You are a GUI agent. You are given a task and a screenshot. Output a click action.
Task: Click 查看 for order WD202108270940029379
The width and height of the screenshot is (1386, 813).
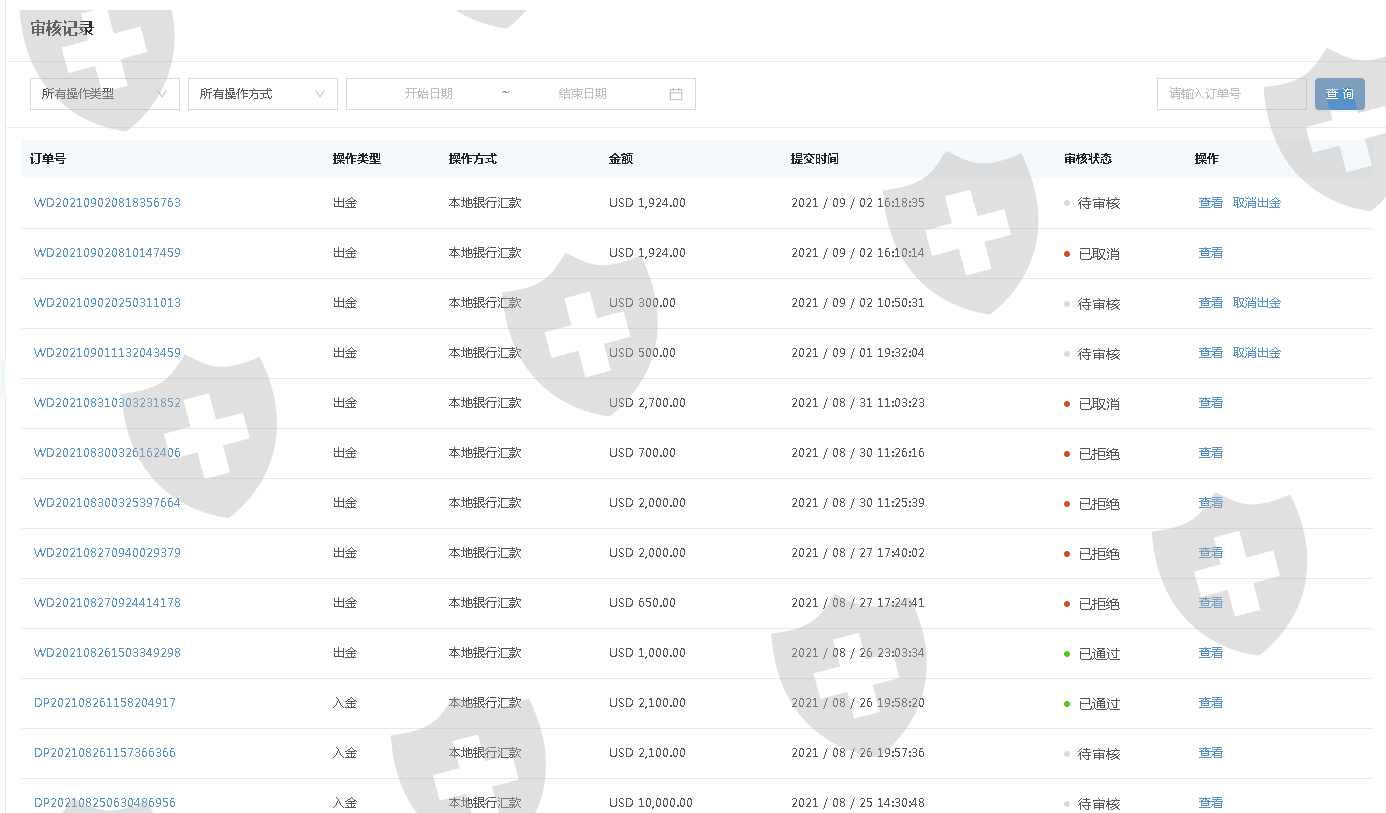click(1210, 553)
